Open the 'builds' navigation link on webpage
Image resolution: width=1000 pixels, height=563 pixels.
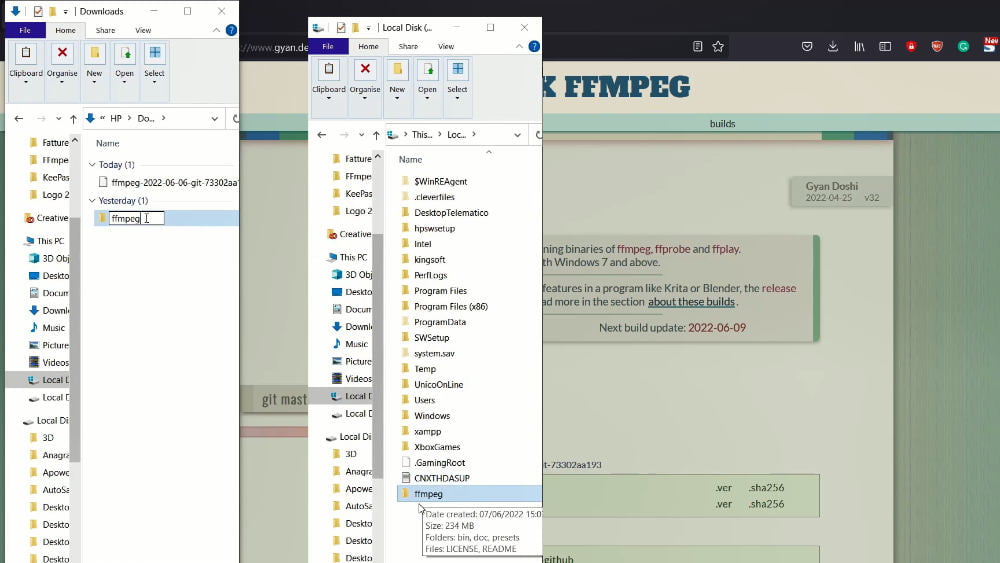[x=722, y=124]
